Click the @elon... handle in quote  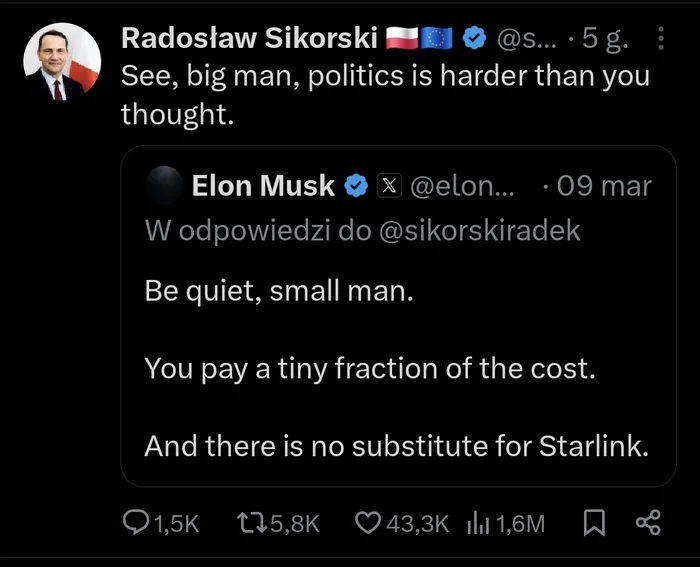coord(462,186)
